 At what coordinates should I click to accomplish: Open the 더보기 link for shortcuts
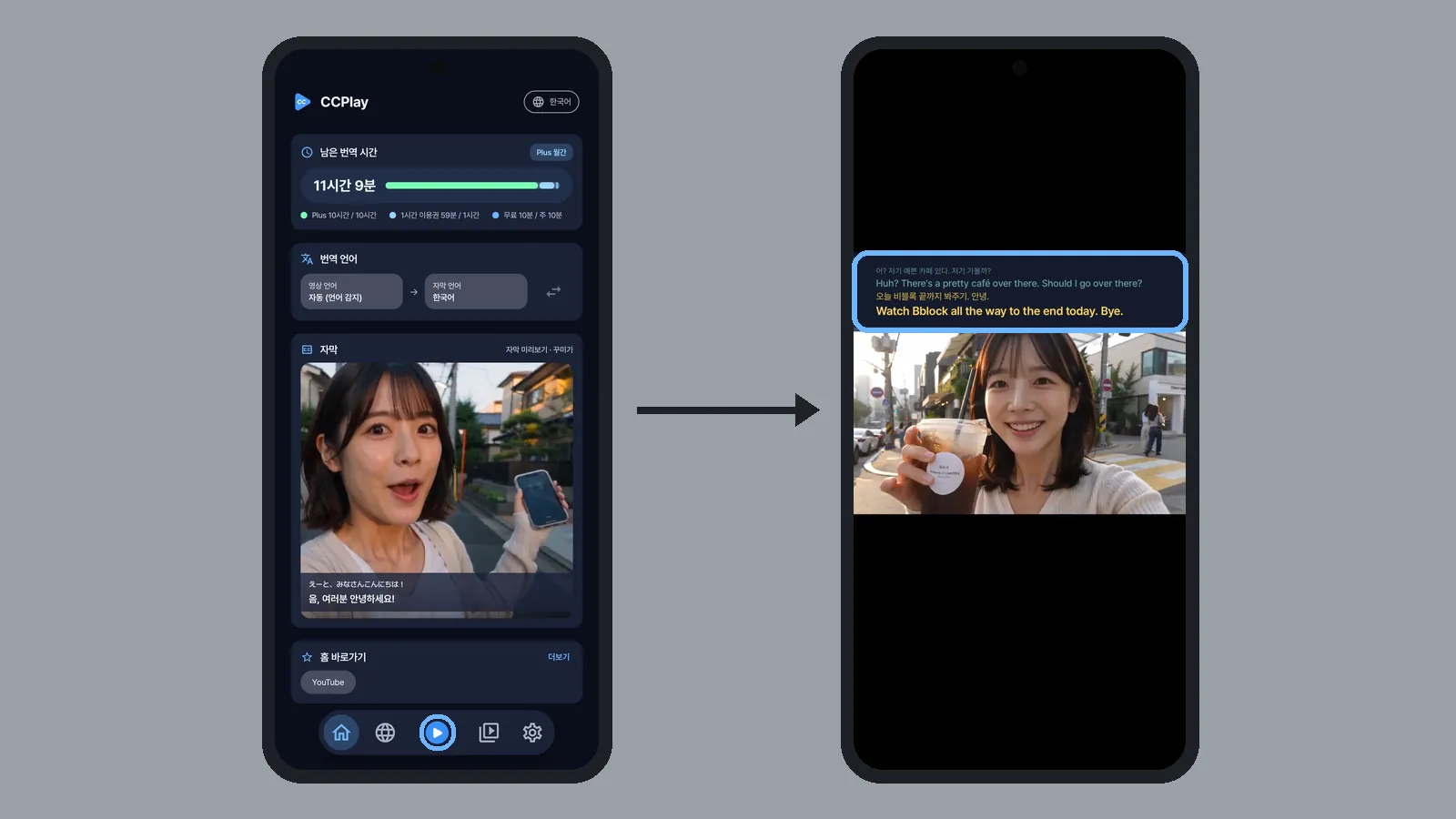coord(559,657)
